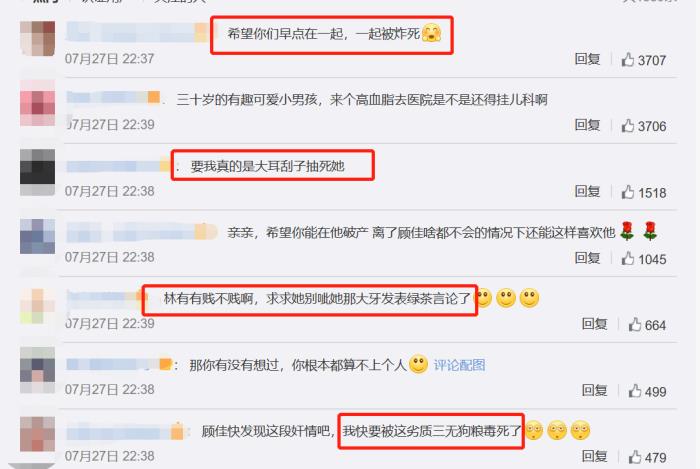Image resolution: width=700 pixels, height=469 pixels.
Task: Open the pink avatar of second commenter
Action: [38, 103]
